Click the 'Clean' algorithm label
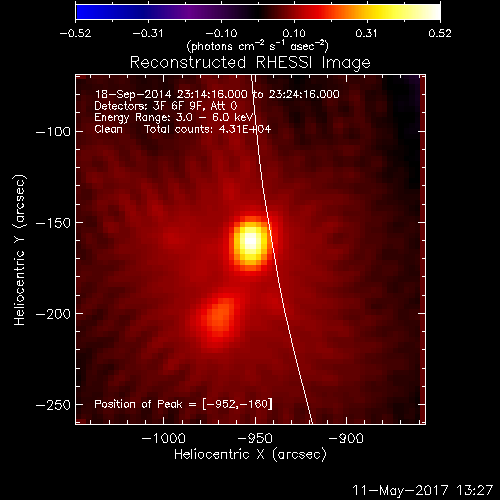 (x=108, y=129)
